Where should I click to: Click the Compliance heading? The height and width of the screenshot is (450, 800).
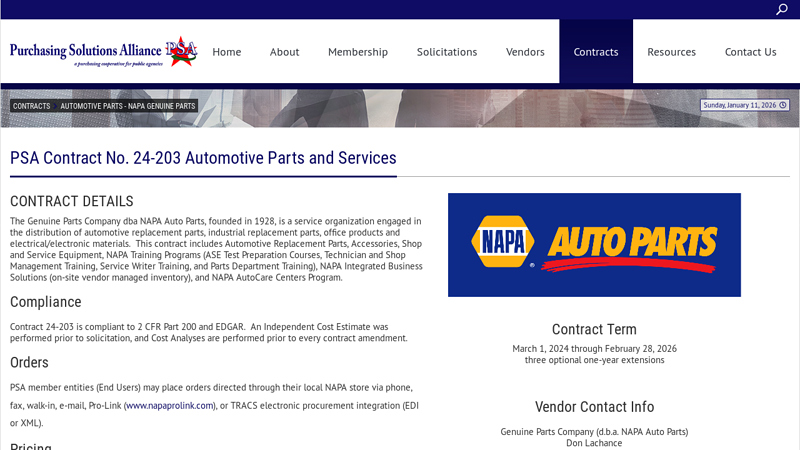pyautogui.click(x=45, y=302)
